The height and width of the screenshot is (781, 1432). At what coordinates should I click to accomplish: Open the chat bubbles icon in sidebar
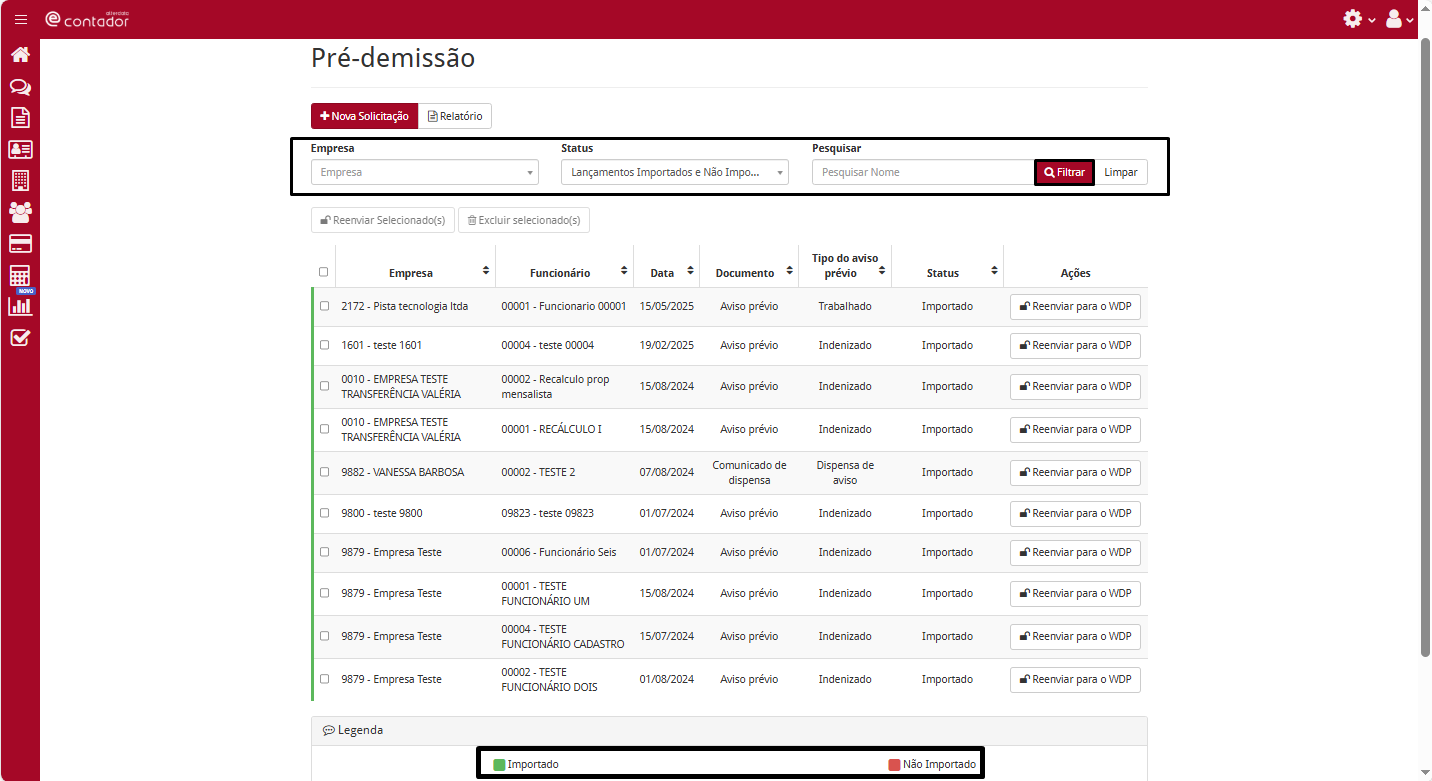[x=20, y=87]
